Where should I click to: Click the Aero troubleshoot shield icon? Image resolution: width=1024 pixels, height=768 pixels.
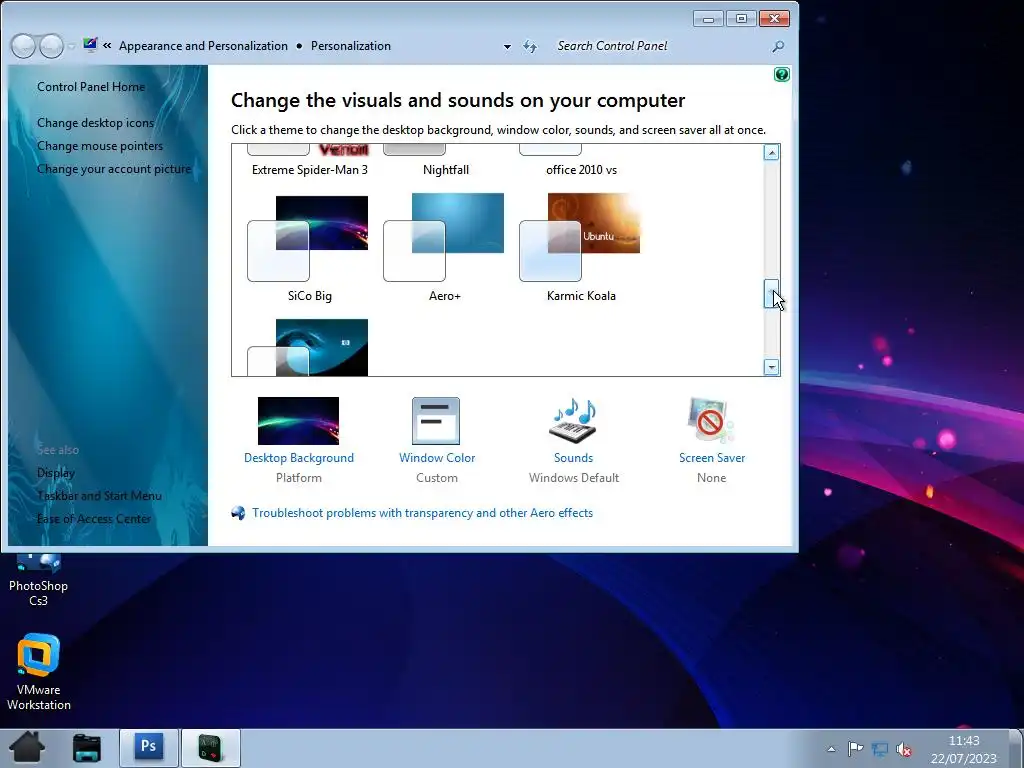[x=238, y=513]
